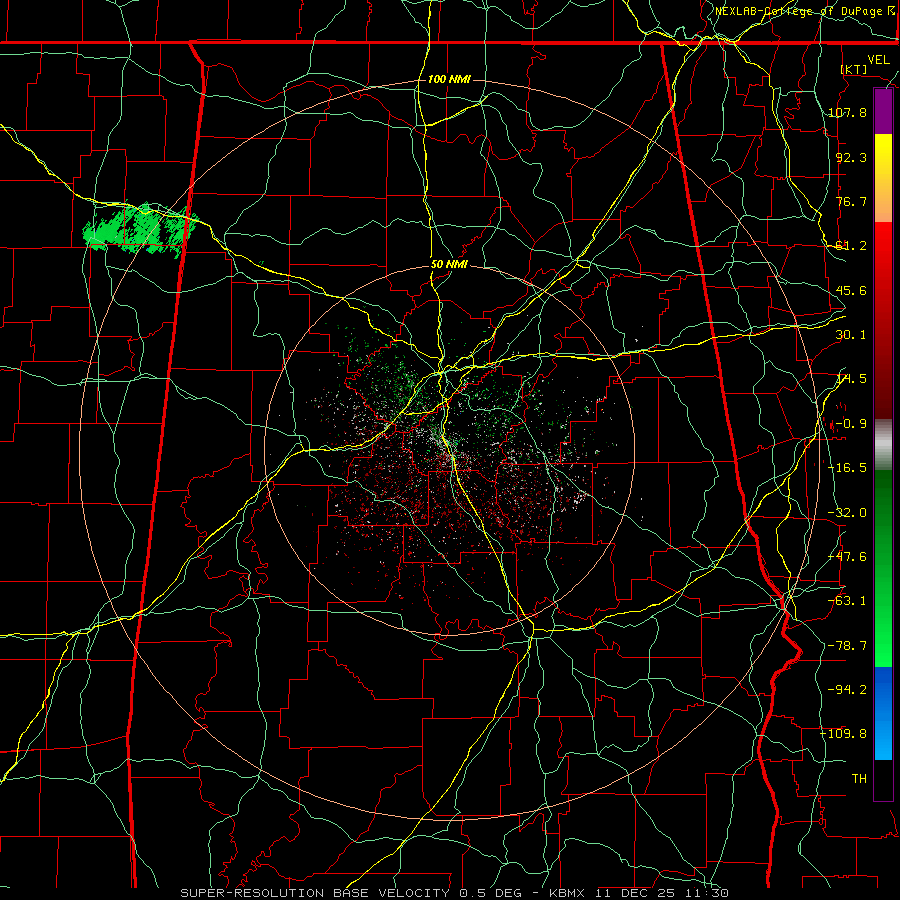
Task: Pick the gray near-zero color bar segment
Action: click(x=883, y=445)
